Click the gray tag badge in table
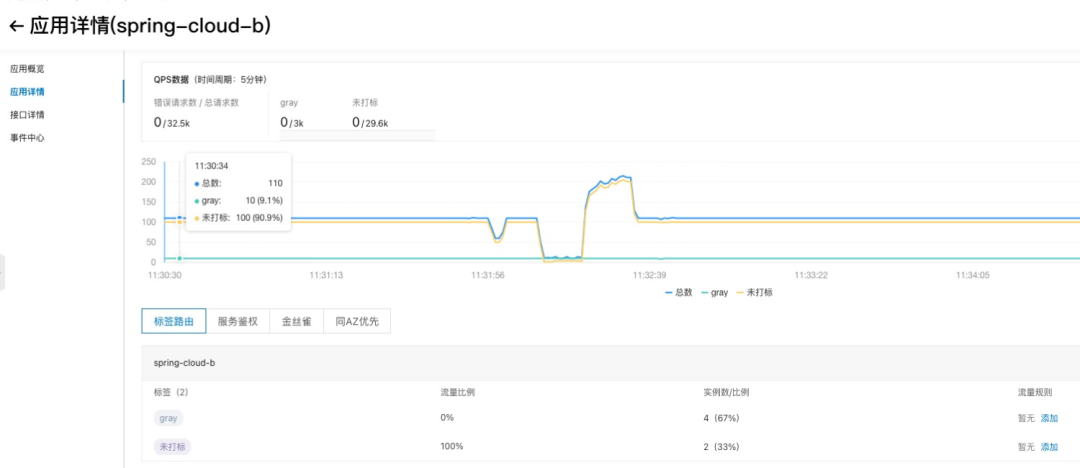The height and width of the screenshot is (468, 1080). coord(168,418)
